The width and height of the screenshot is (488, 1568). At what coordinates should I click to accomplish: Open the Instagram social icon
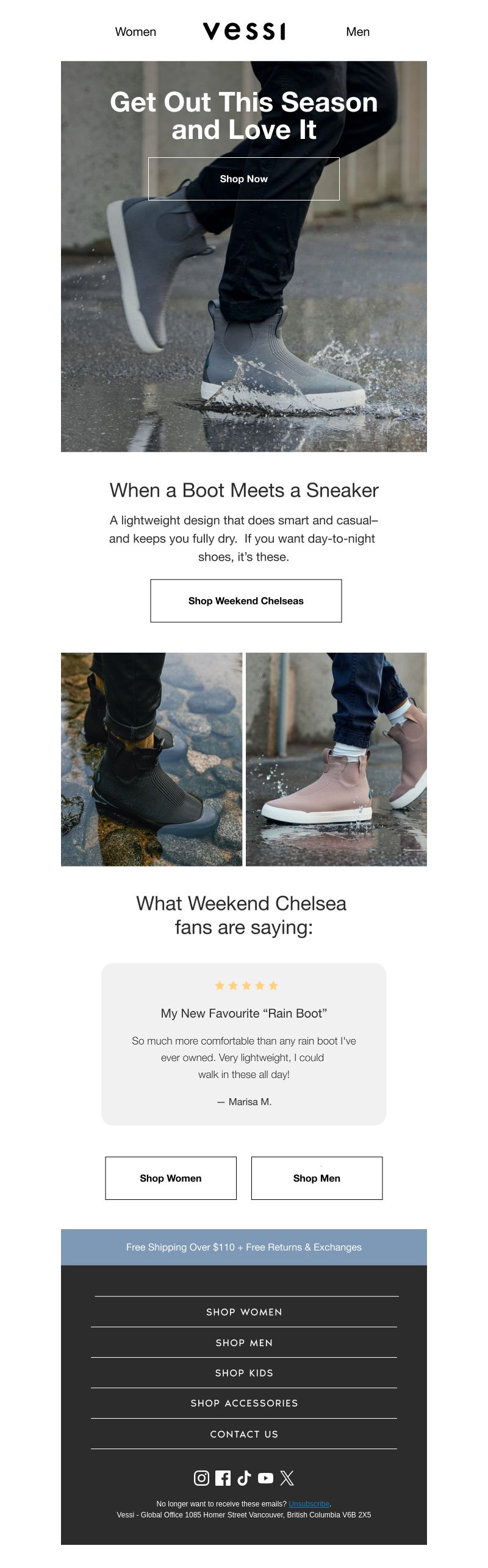point(201,1477)
